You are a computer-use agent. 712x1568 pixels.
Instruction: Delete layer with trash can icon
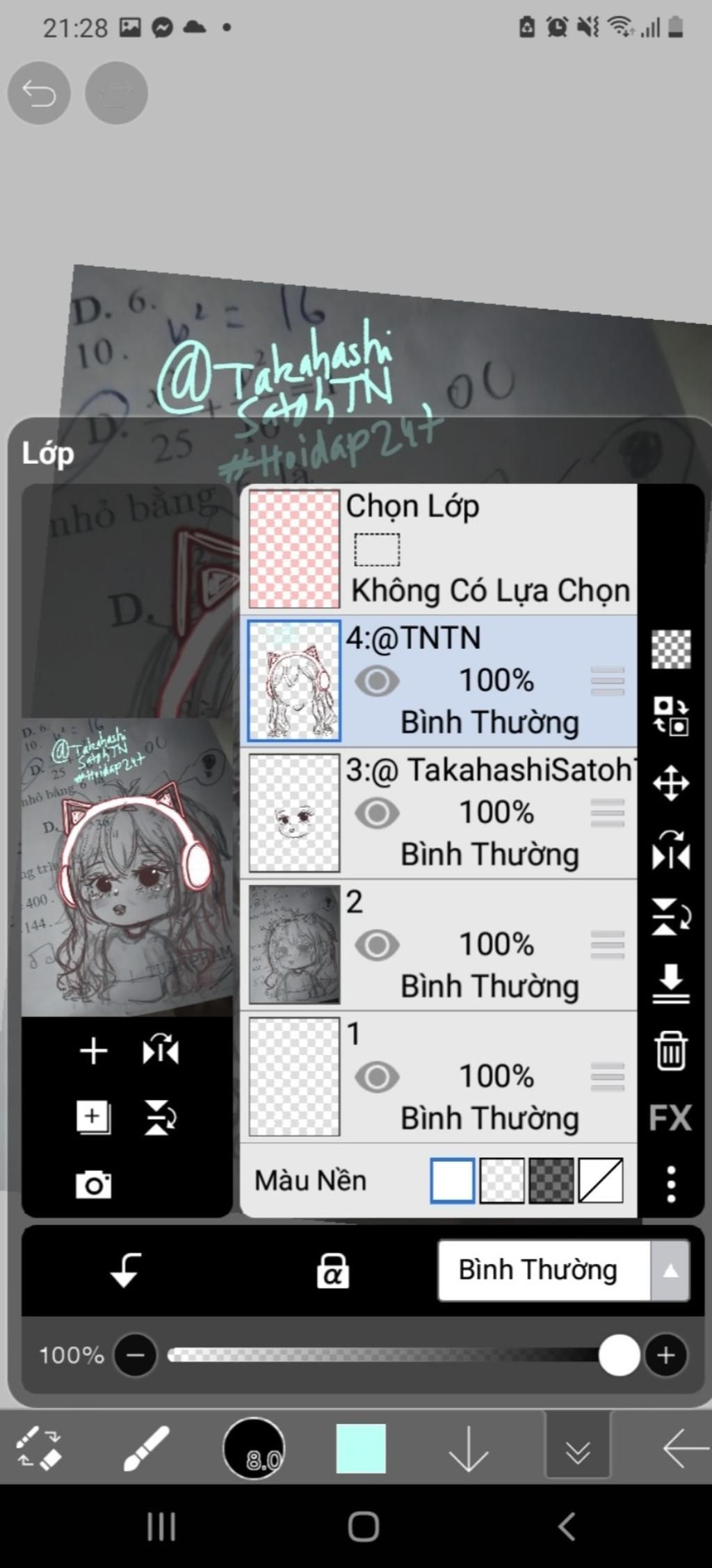671,1051
